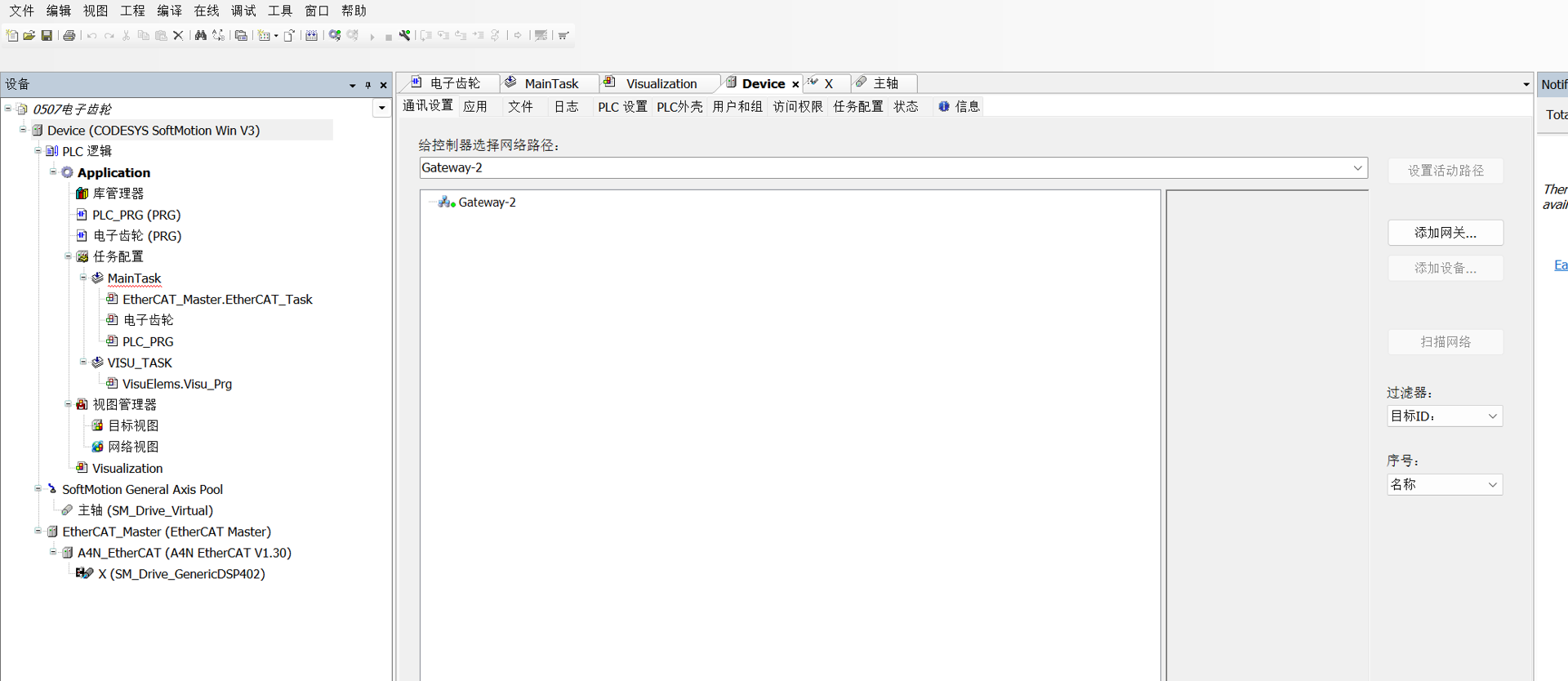
Task: Select the PLC 设置 sub-tab
Action: [622, 106]
